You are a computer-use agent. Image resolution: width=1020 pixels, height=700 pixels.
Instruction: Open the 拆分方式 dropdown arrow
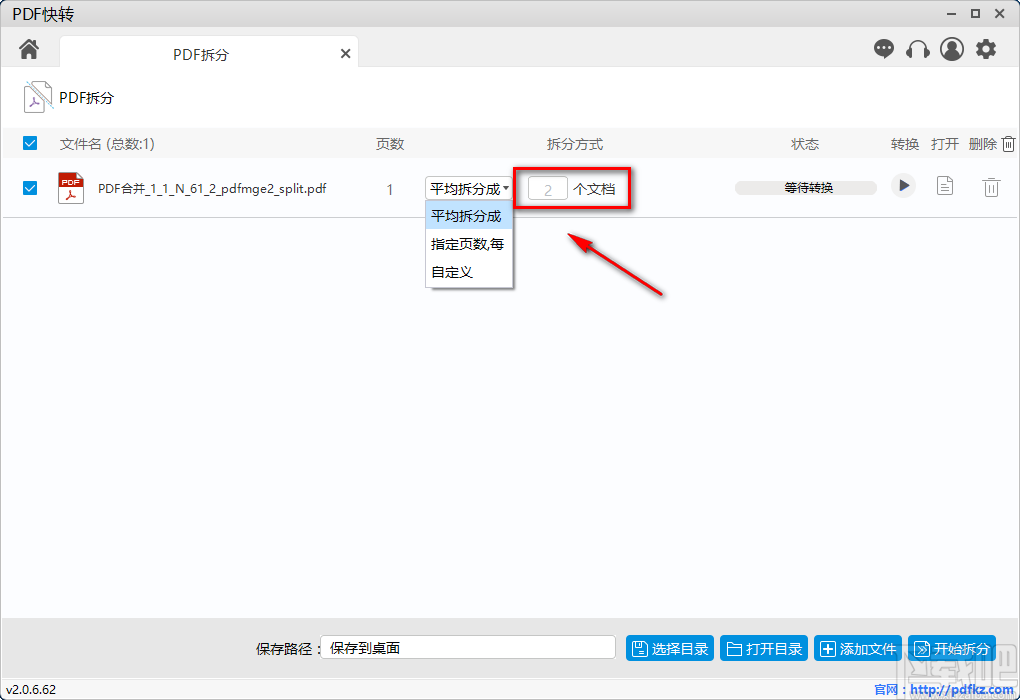[x=506, y=188]
